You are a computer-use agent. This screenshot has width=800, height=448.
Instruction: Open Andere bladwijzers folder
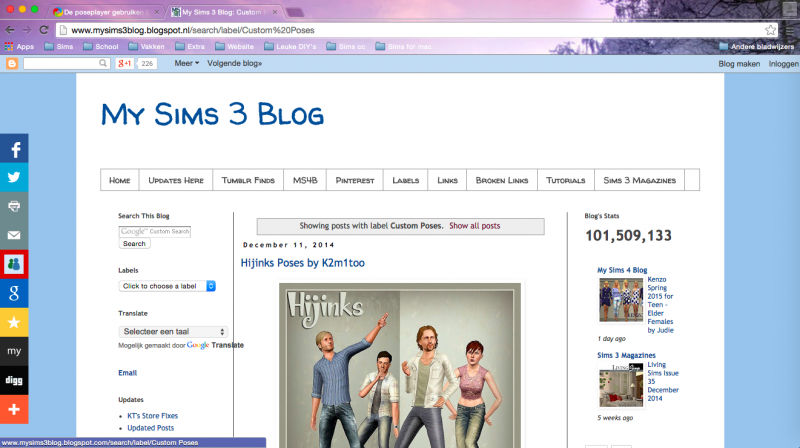coord(757,46)
